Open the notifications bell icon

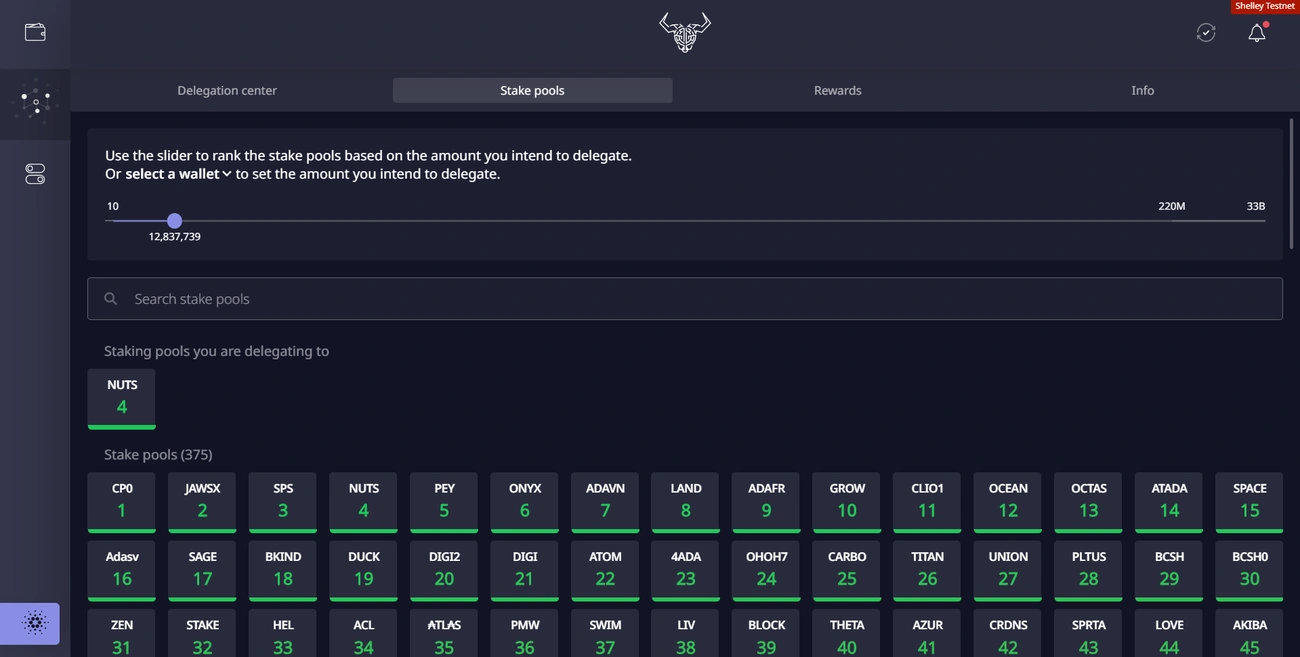point(1257,33)
